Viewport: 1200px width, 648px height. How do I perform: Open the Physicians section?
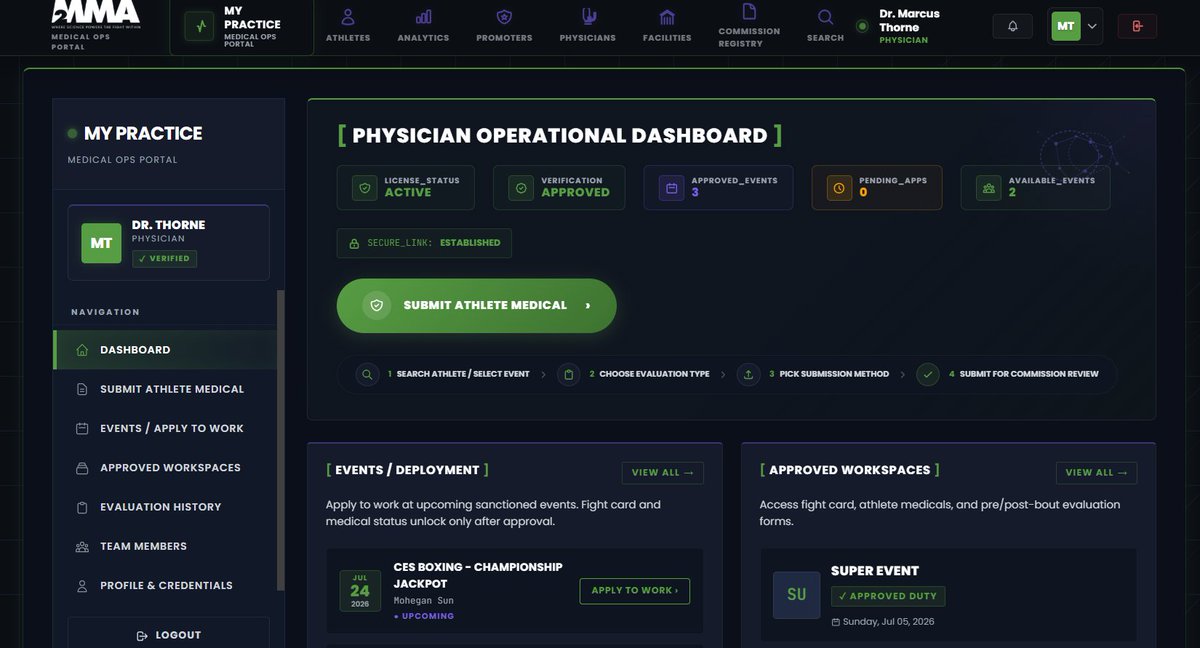588,26
